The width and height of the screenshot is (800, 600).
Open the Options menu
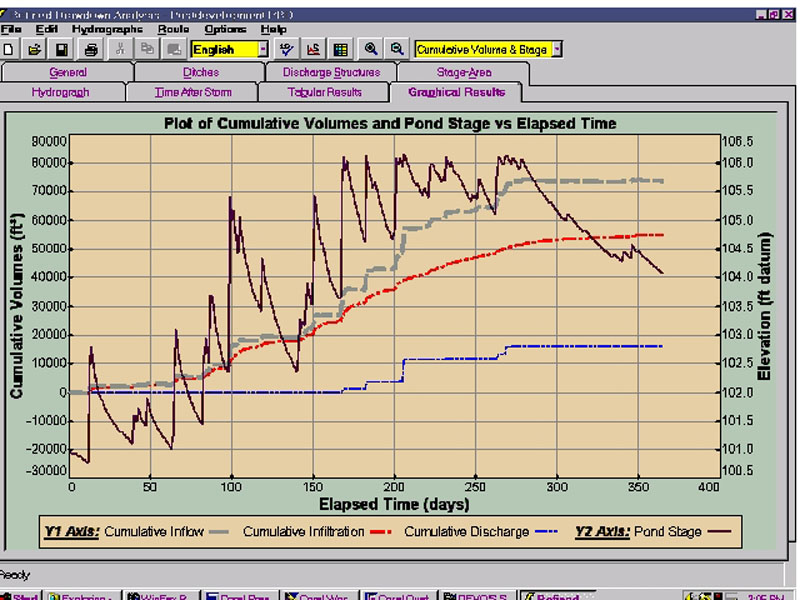point(225,29)
